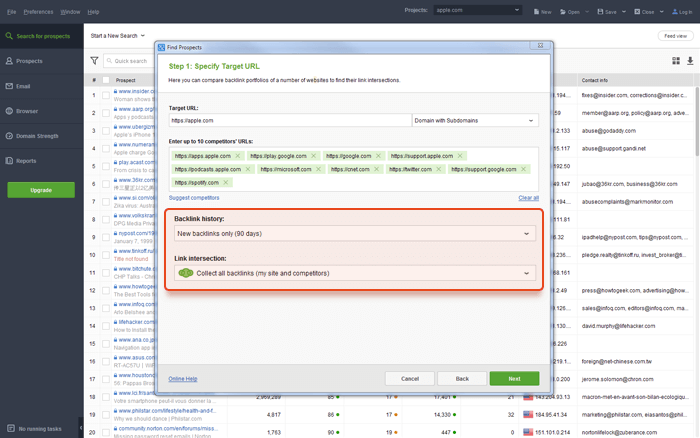Screen dimensions: 700x438
Task: Remove https://apps.apple.com competitor tag
Action: pos(238,156)
